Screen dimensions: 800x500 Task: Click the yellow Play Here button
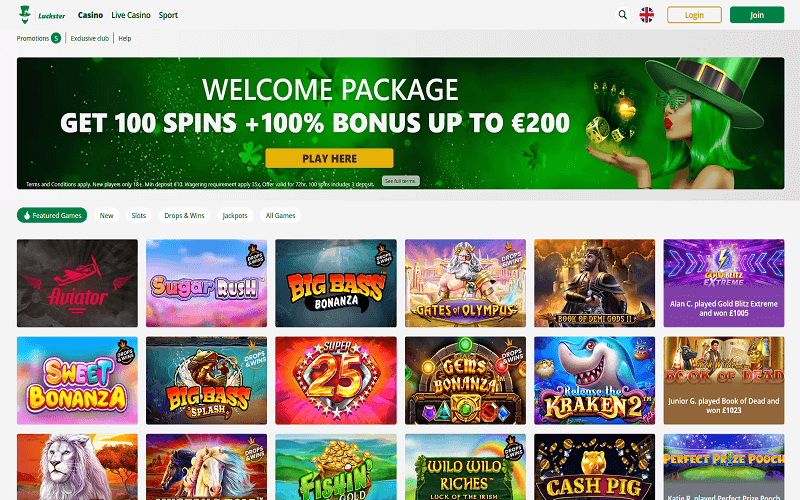coord(329,158)
